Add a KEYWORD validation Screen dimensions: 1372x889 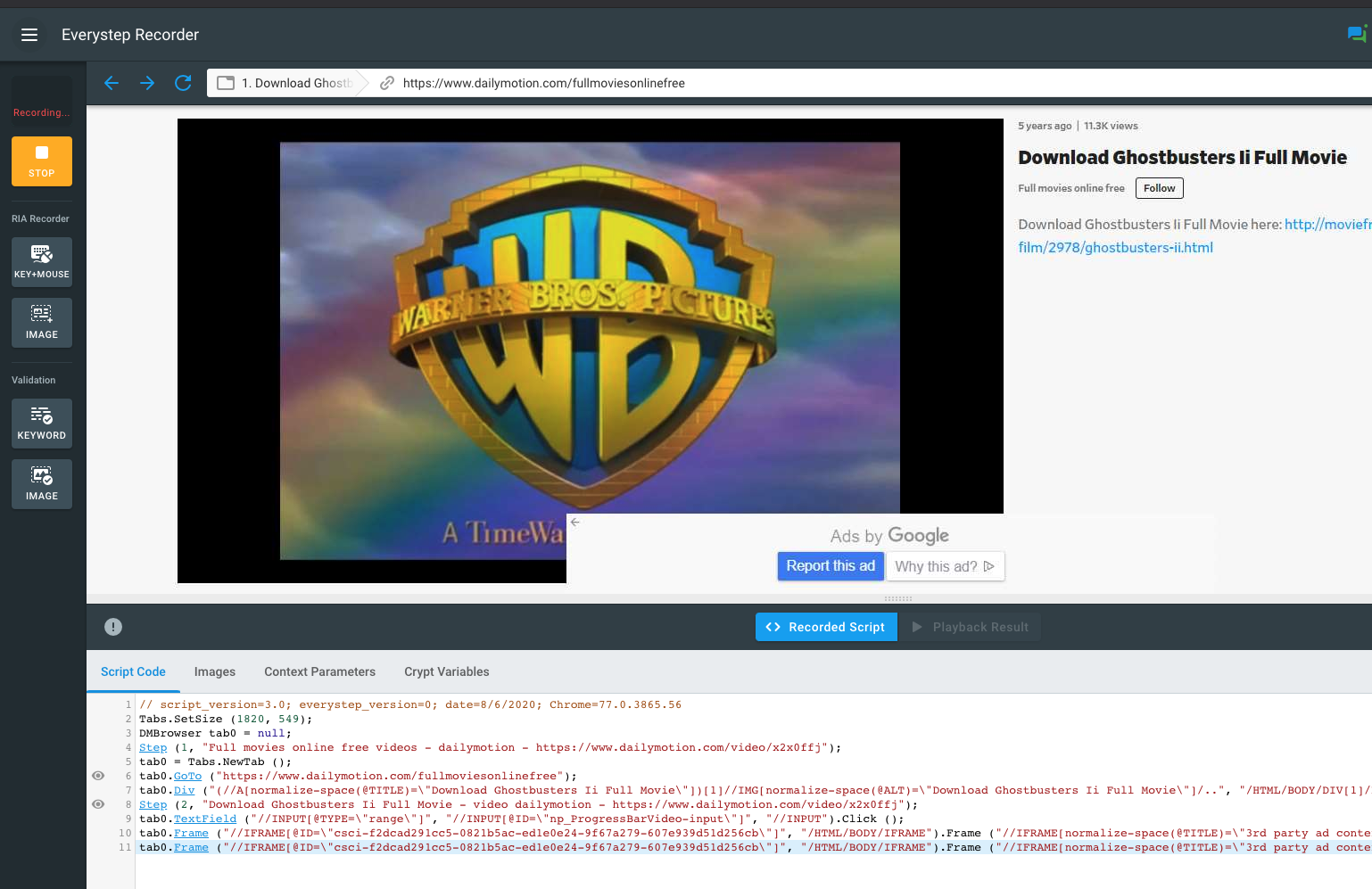[42, 423]
